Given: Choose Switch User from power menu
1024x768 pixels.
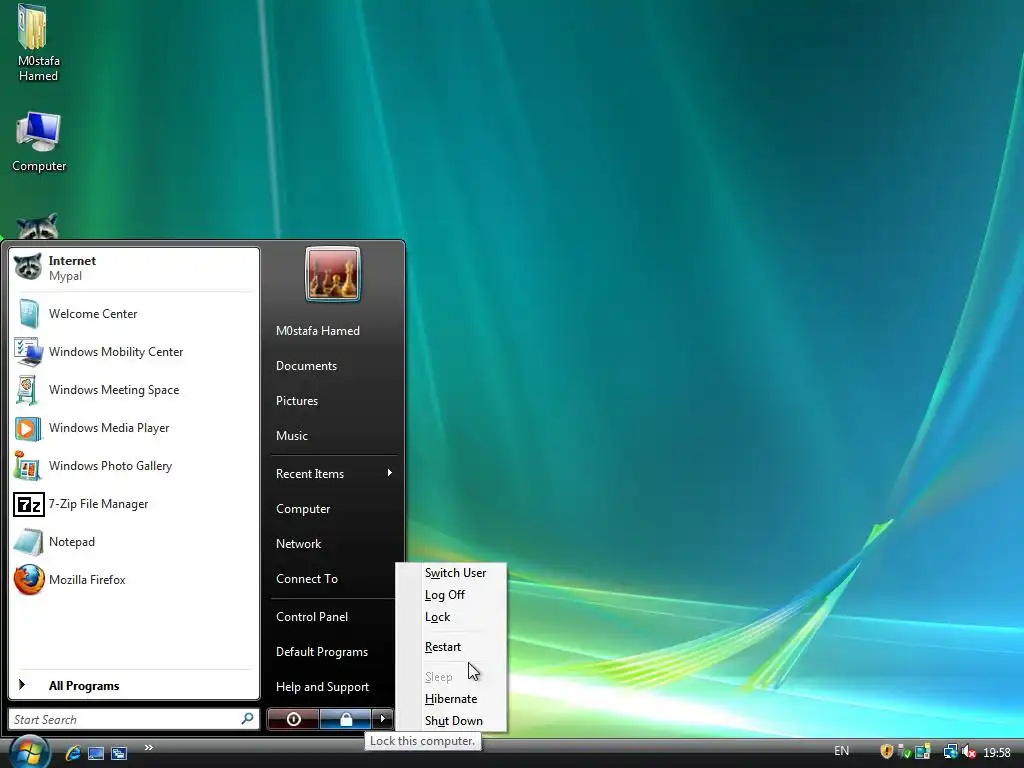Looking at the screenshot, I should point(455,573).
